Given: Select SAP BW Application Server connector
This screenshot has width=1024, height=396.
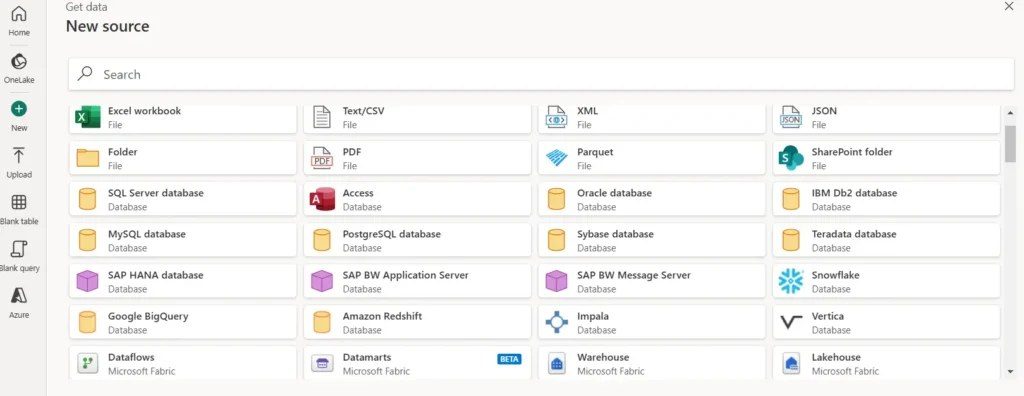Looking at the screenshot, I should (x=417, y=281).
